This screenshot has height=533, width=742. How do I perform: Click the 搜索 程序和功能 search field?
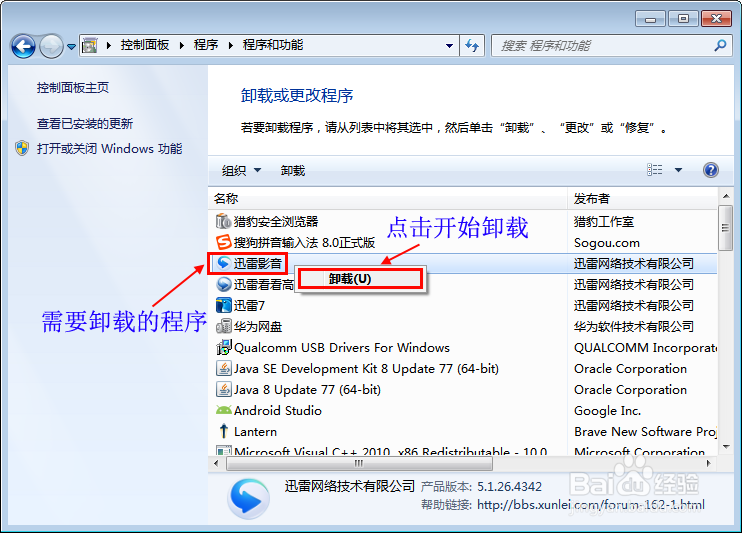tap(603, 46)
